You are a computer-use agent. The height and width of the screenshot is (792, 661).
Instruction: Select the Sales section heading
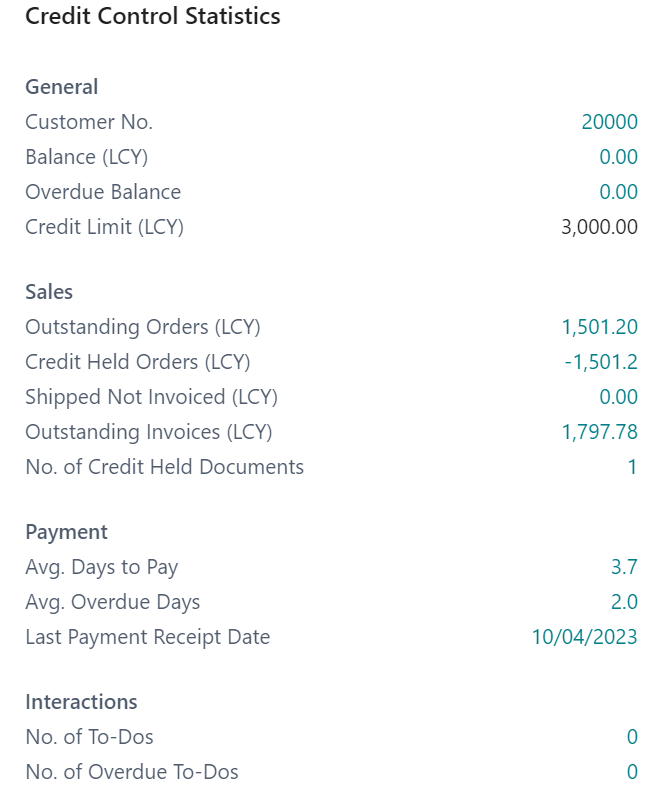[49, 292]
